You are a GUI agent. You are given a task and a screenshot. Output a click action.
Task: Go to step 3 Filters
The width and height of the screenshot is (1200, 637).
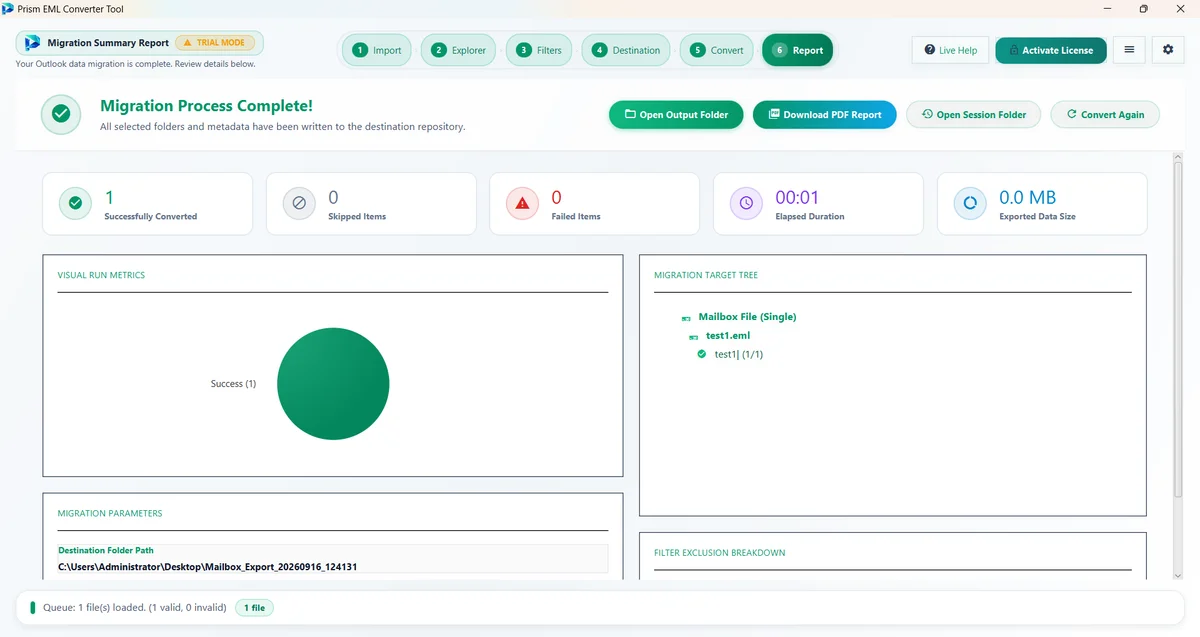tap(539, 50)
